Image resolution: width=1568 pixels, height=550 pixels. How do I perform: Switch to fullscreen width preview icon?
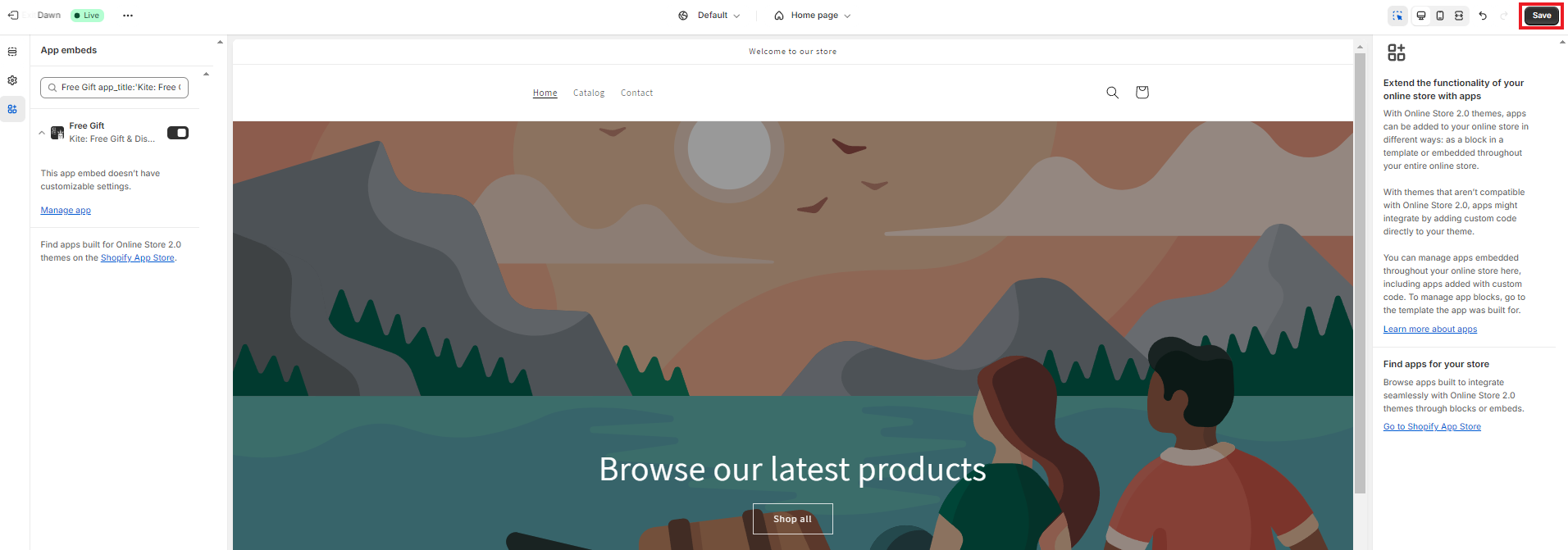pos(1459,16)
